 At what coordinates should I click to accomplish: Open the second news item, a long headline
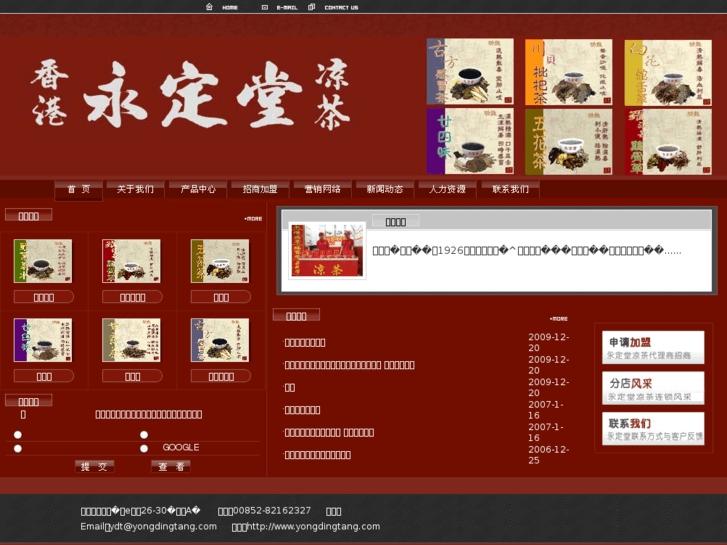tap(350, 365)
